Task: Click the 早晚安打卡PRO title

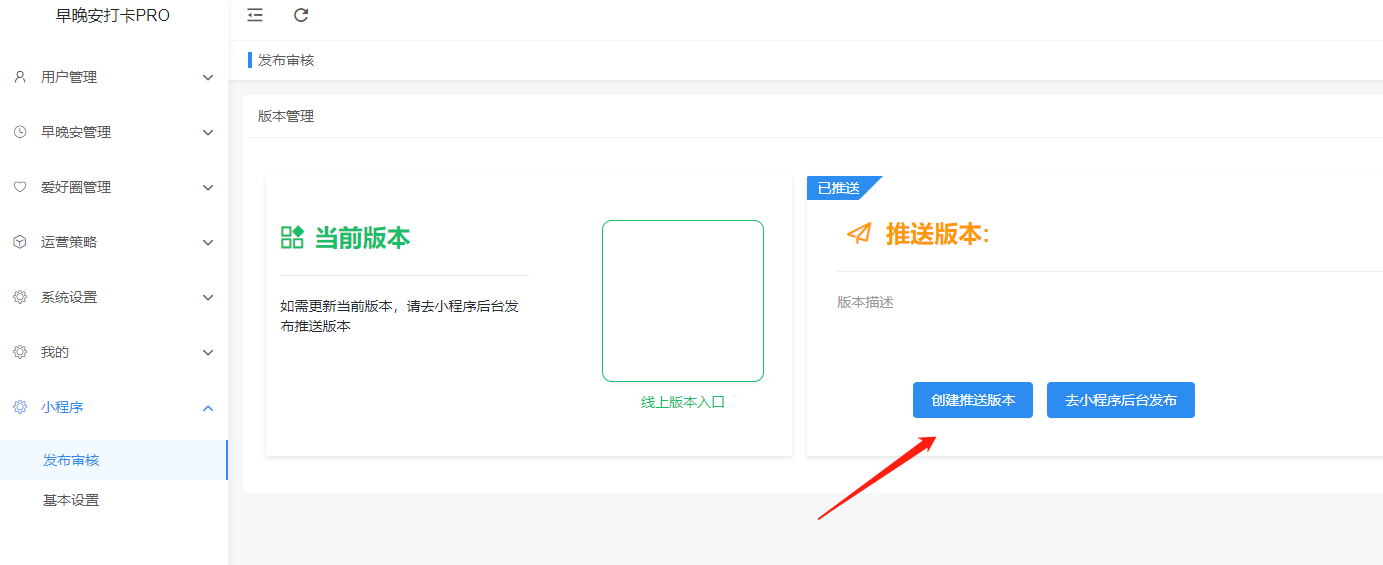Action: (113, 16)
